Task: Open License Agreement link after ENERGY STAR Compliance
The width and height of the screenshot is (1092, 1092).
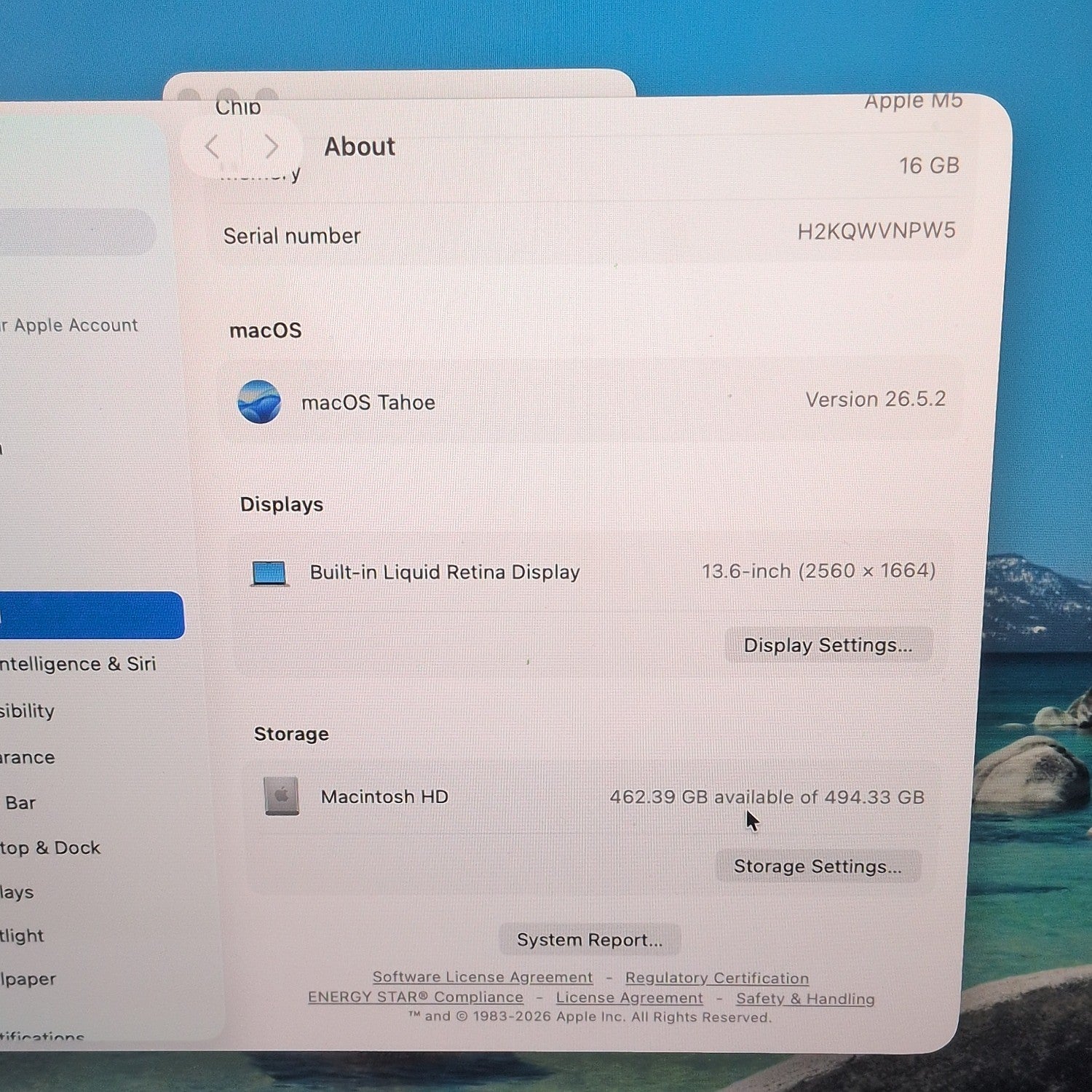Action: coord(630,998)
